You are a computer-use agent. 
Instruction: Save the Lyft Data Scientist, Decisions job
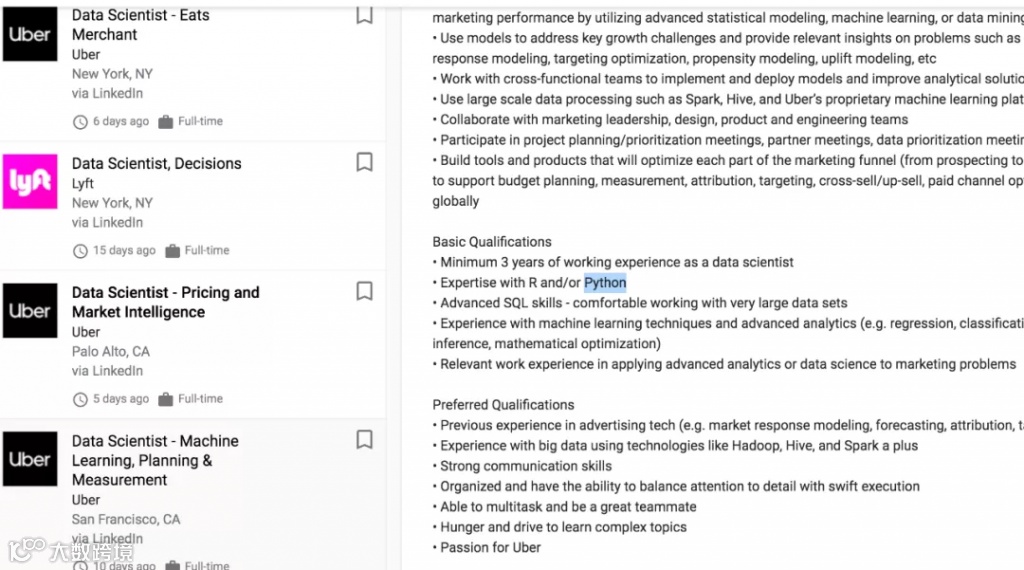point(365,162)
